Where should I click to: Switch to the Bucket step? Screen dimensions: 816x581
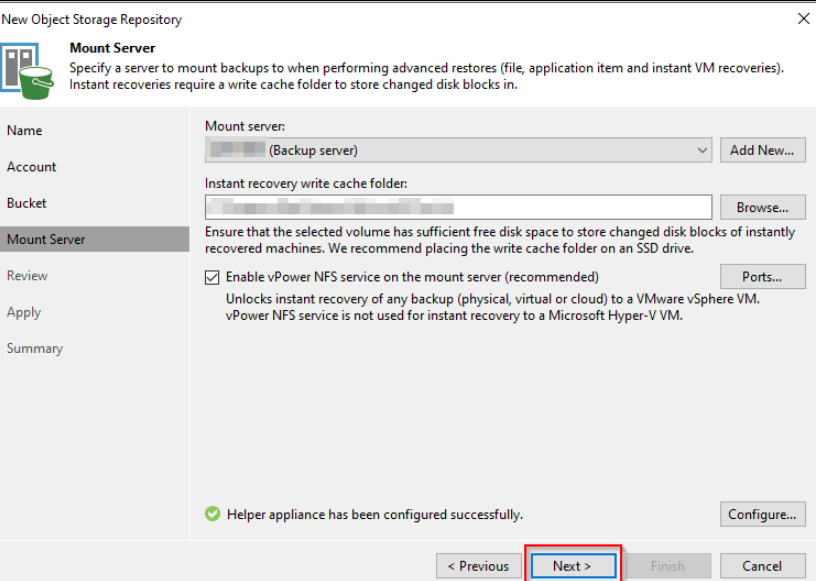27,203
